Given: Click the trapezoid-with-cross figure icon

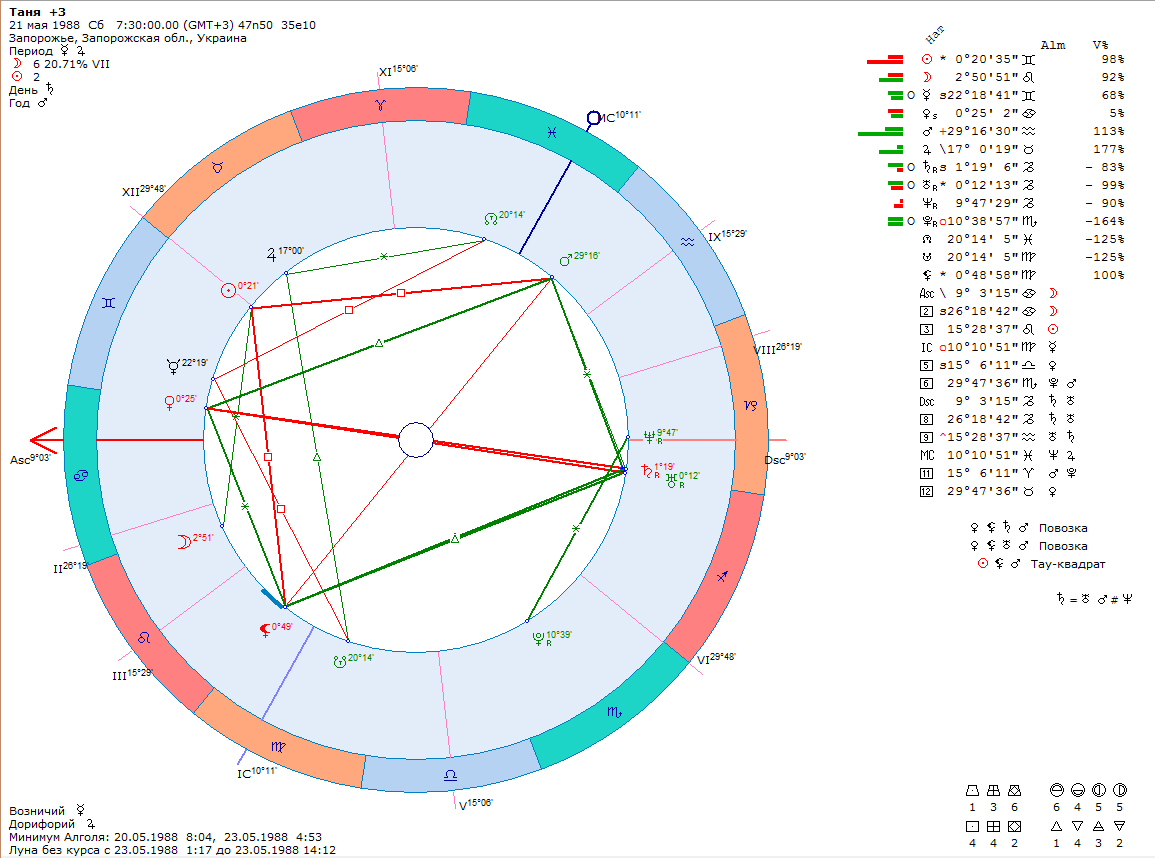Looking at the screenshot, I should click(x=993, y=790).
